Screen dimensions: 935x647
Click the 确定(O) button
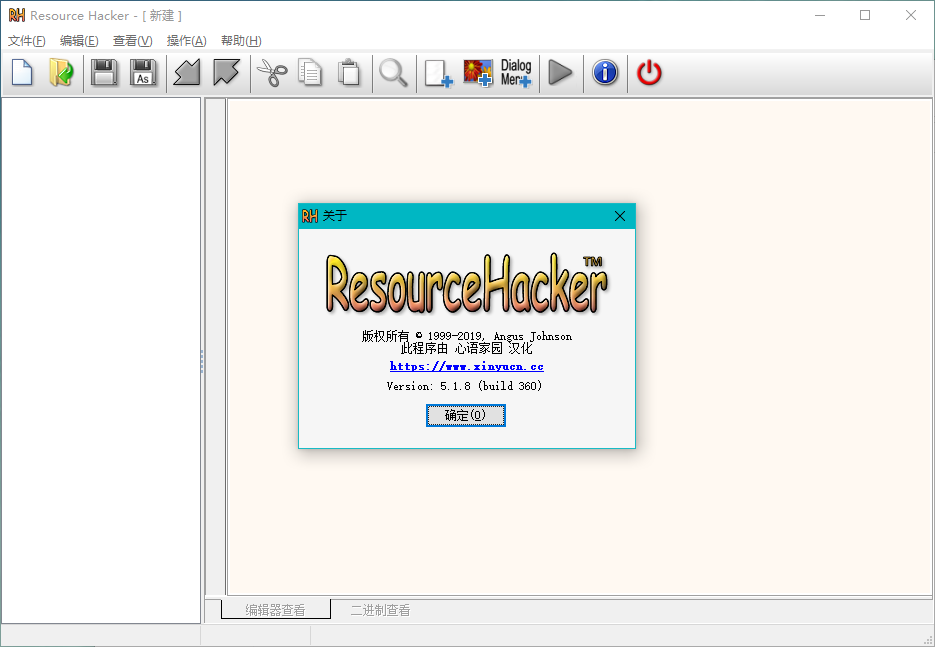(466, 415)
